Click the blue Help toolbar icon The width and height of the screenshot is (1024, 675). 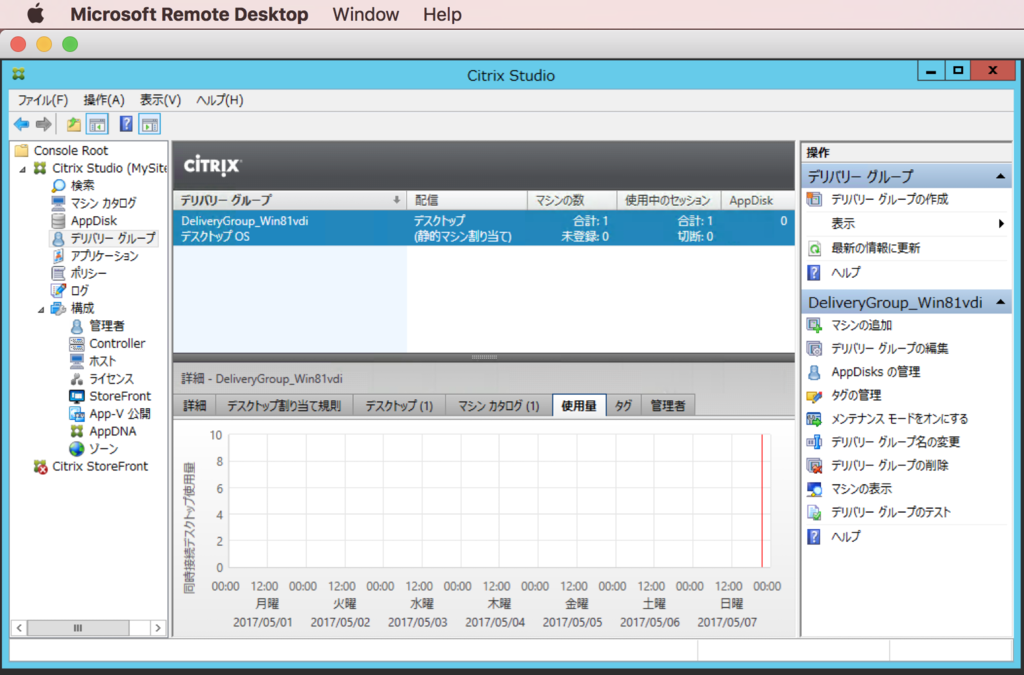126,124
